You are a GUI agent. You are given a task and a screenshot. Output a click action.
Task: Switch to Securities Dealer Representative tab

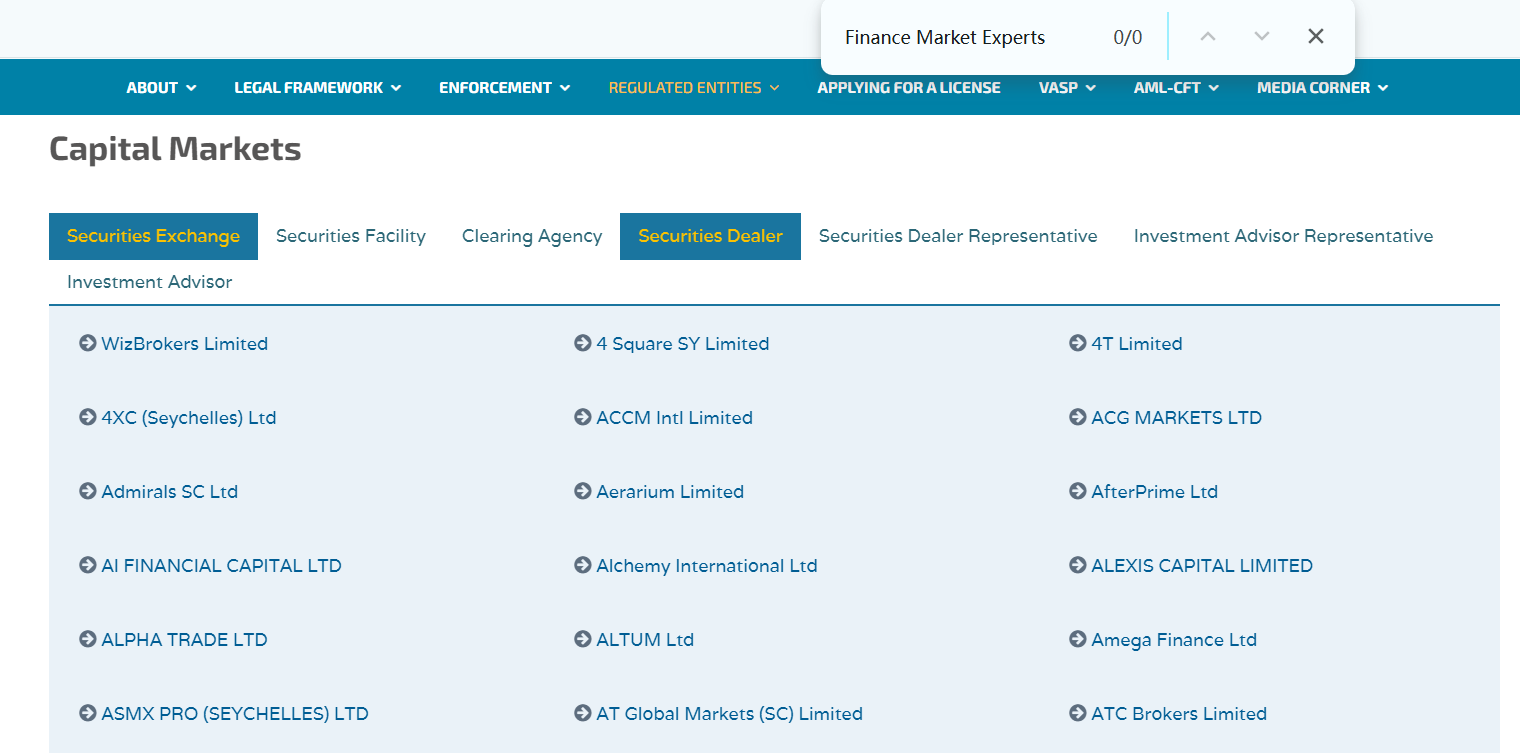pos(958,236)
